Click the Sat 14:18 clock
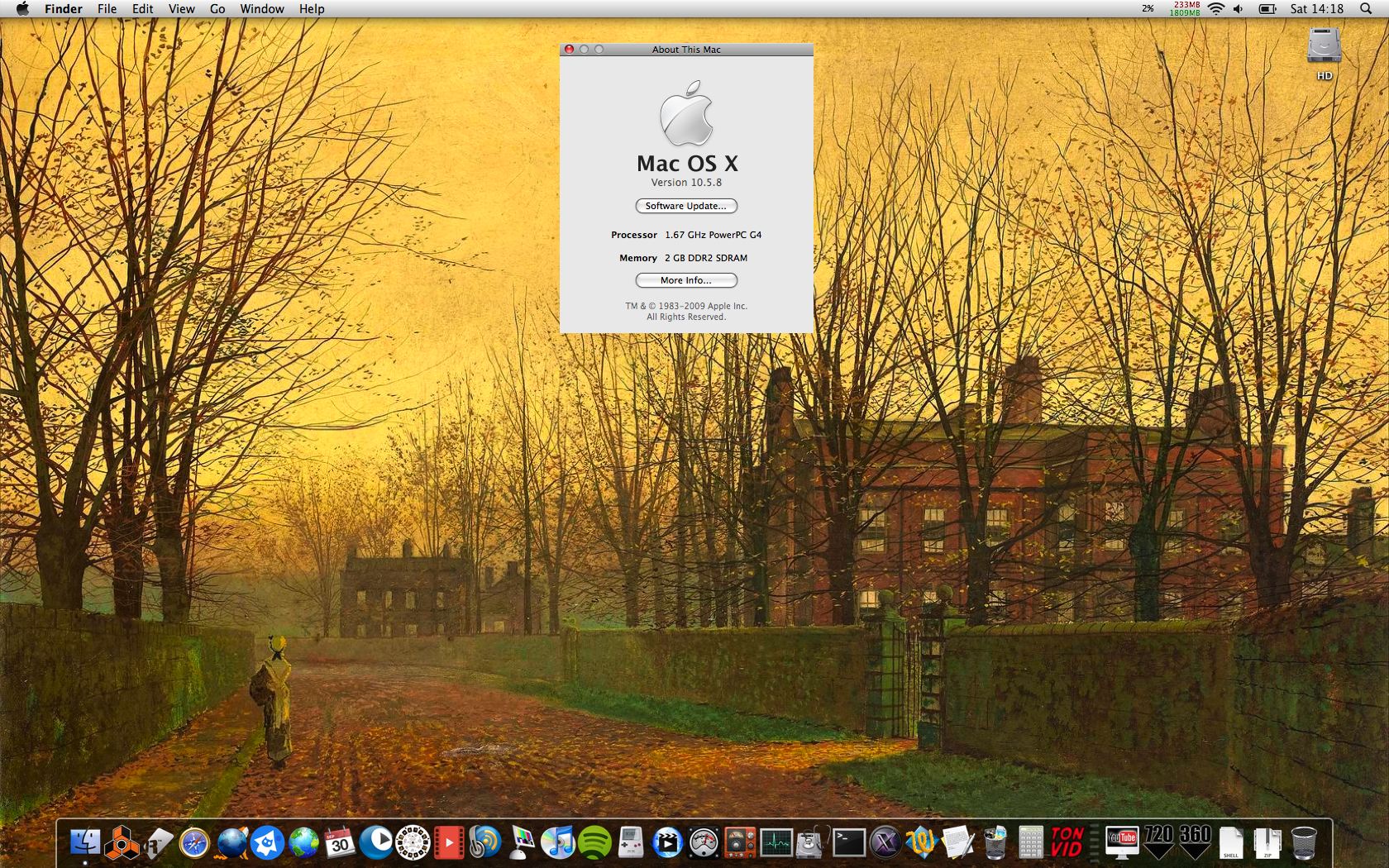This screenshot has width=1389, height=868. [1317, 9]
